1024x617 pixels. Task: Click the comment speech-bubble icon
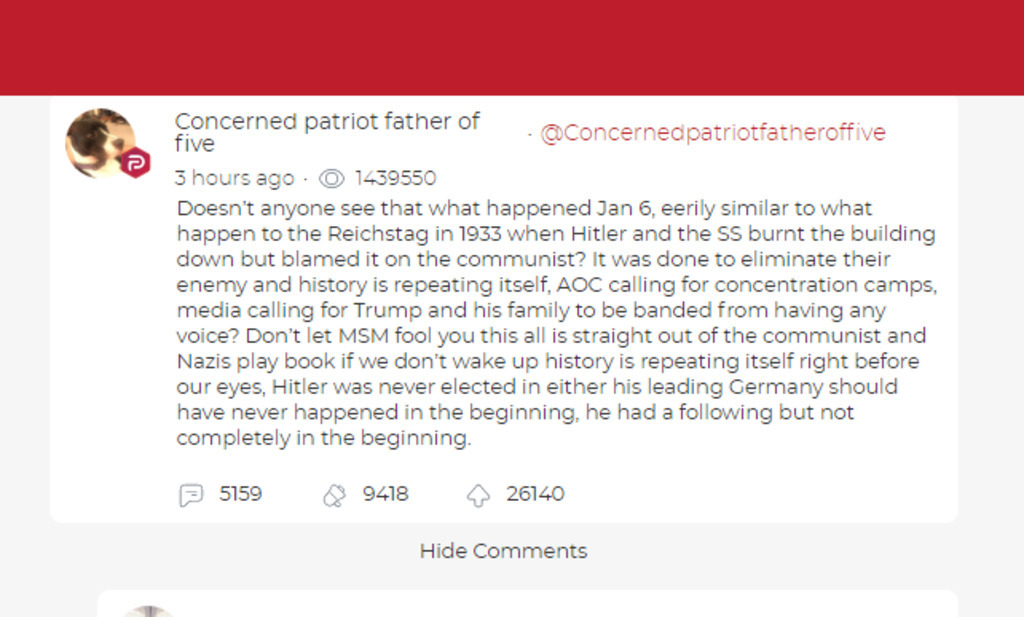(x=191, y=495)
